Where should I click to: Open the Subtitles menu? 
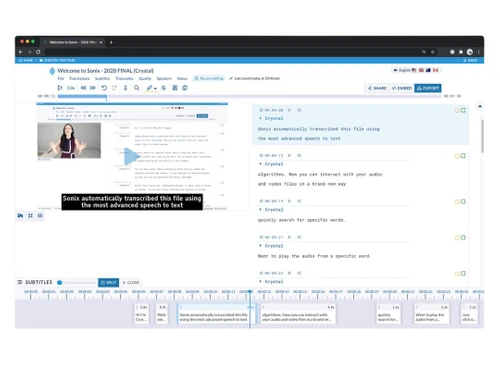102,78
